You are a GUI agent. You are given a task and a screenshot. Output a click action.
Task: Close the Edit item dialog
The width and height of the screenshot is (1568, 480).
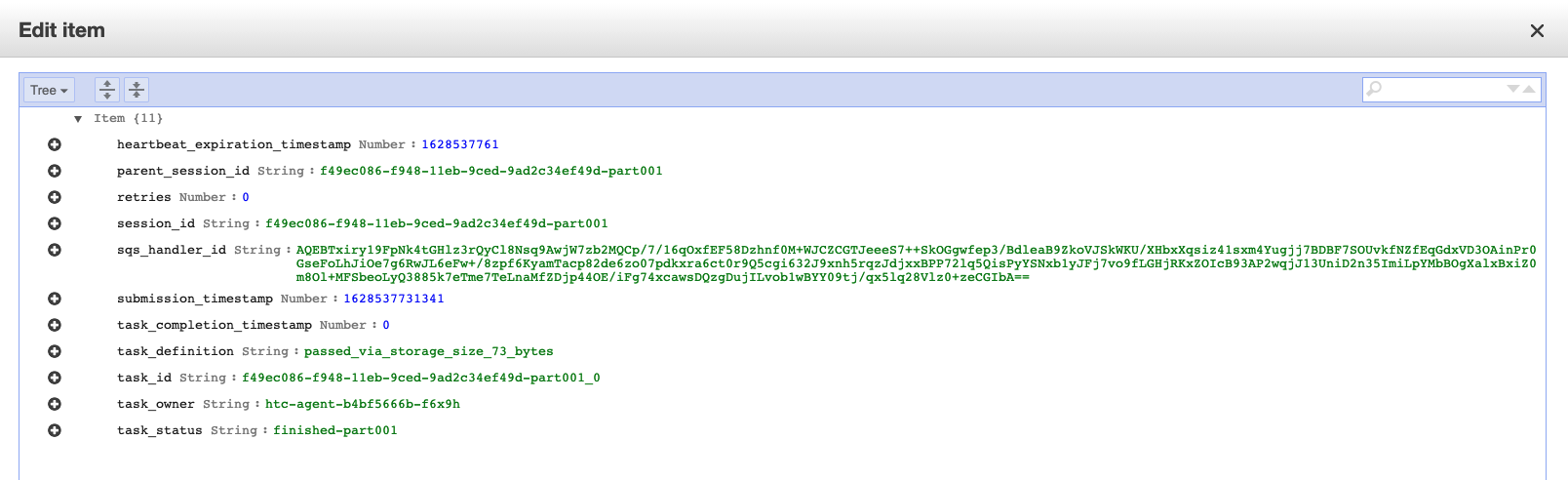[x=1537, y=31]
